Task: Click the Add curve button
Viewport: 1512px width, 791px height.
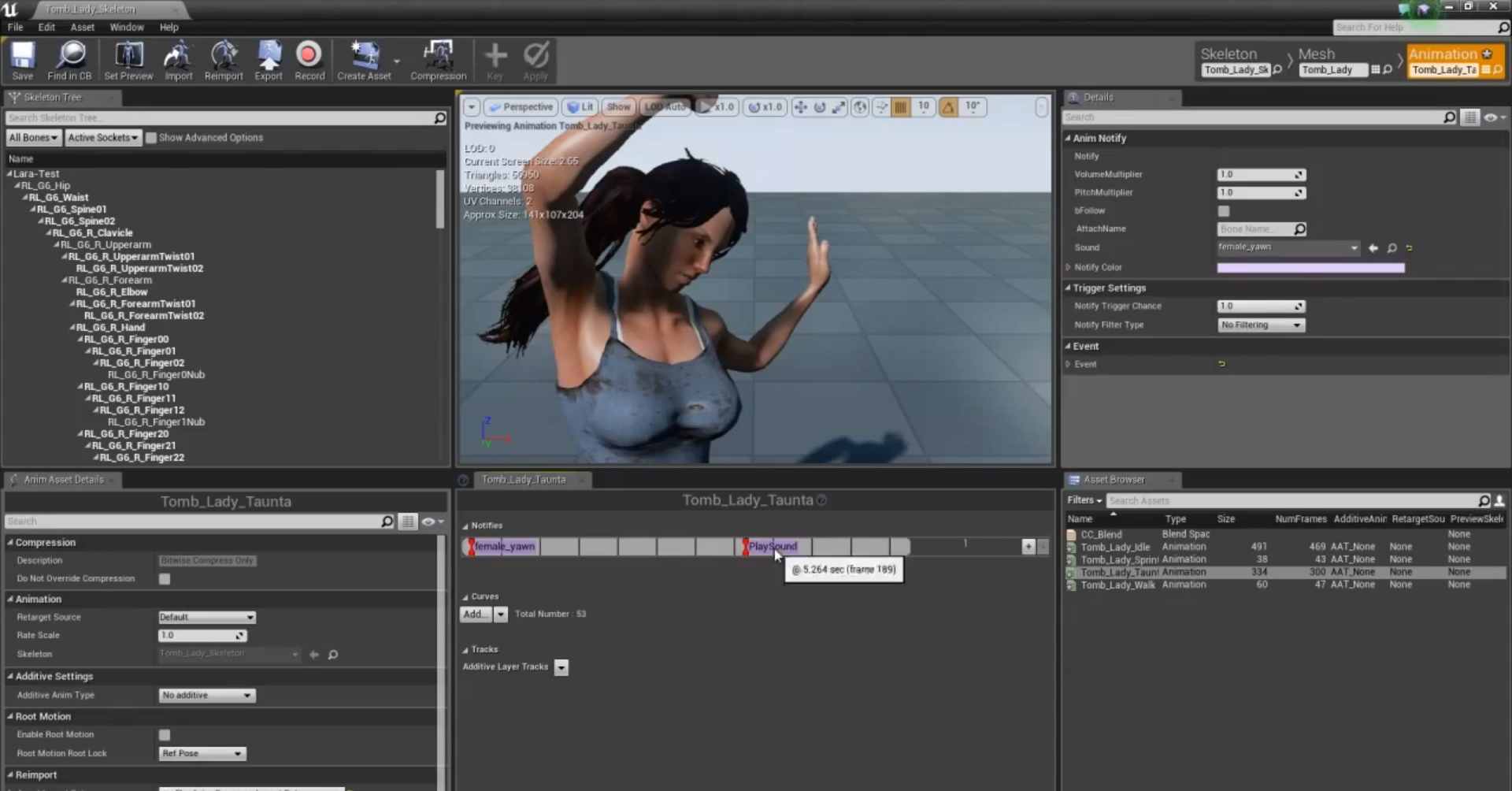Action: (475, 615)
